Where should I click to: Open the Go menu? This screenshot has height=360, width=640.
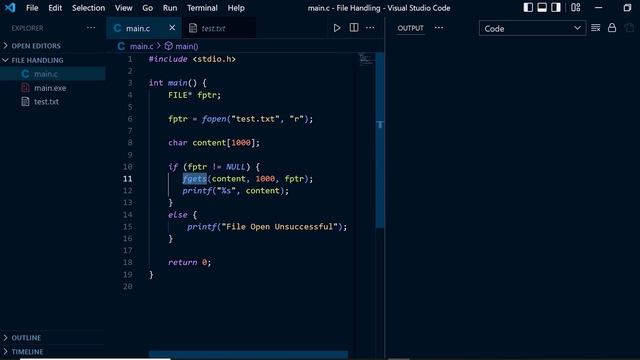[x=147, y=8]
